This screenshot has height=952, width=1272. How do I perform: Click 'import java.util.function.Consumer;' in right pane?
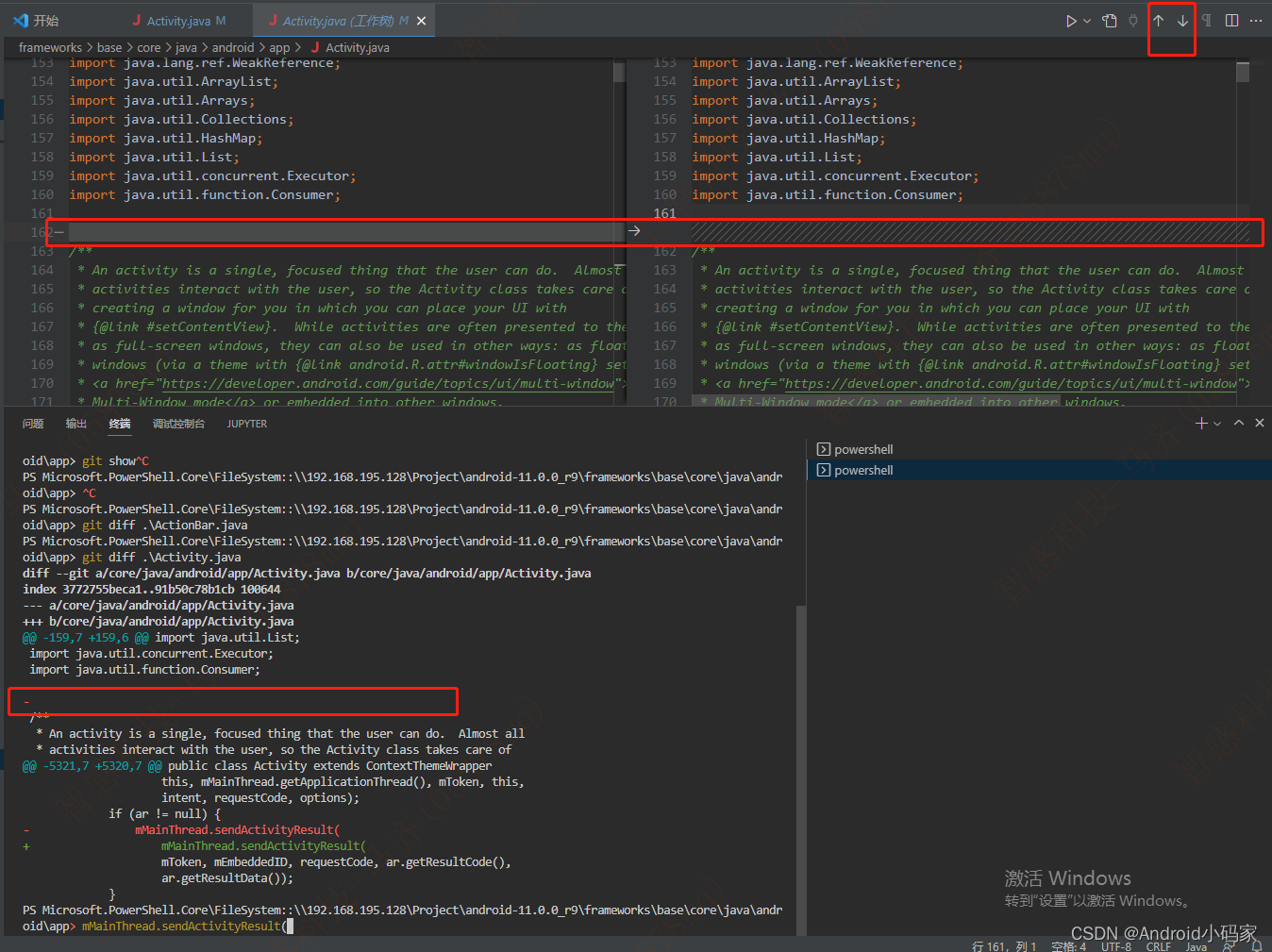(828, 194)
